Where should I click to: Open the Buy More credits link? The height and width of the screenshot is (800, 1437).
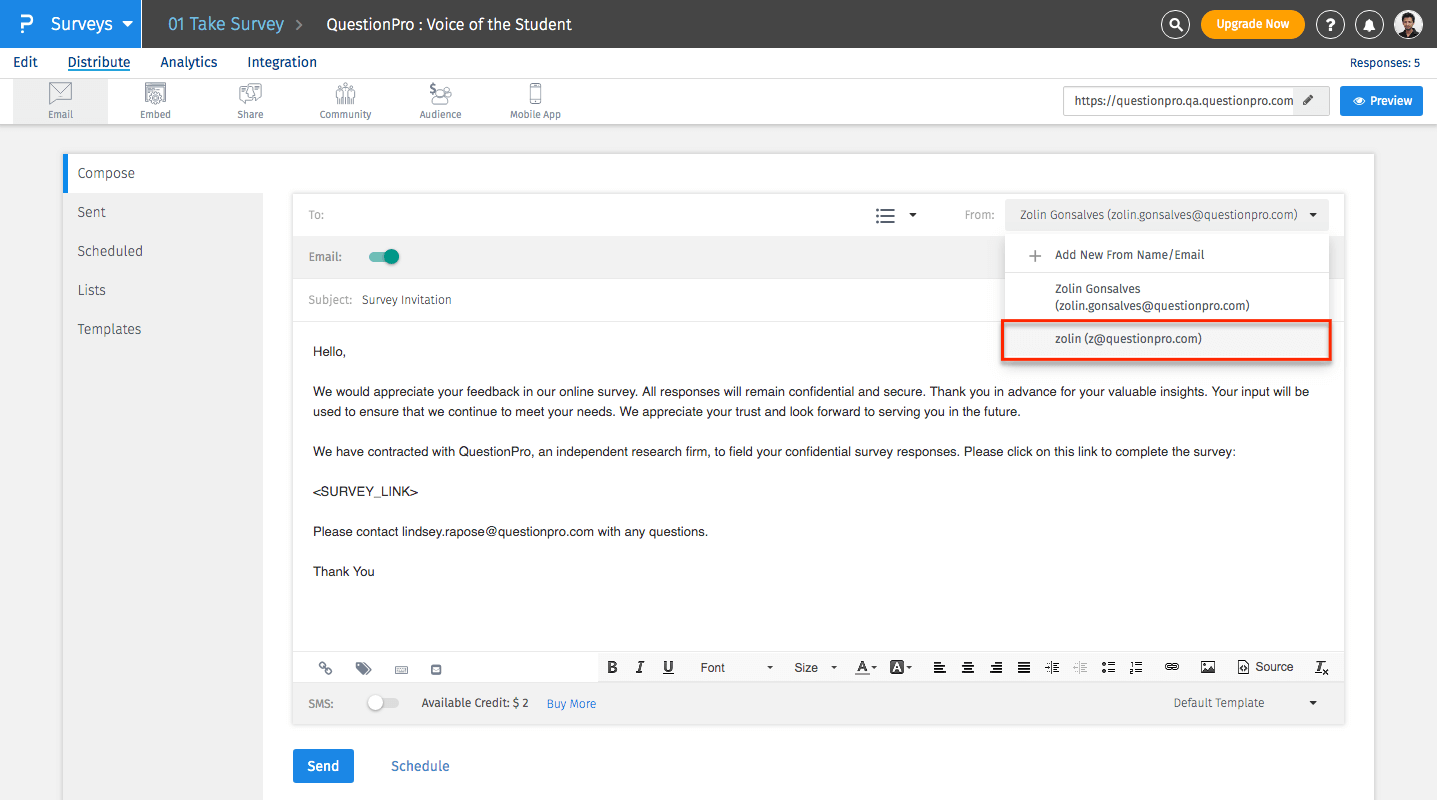(x=570, y=703)
